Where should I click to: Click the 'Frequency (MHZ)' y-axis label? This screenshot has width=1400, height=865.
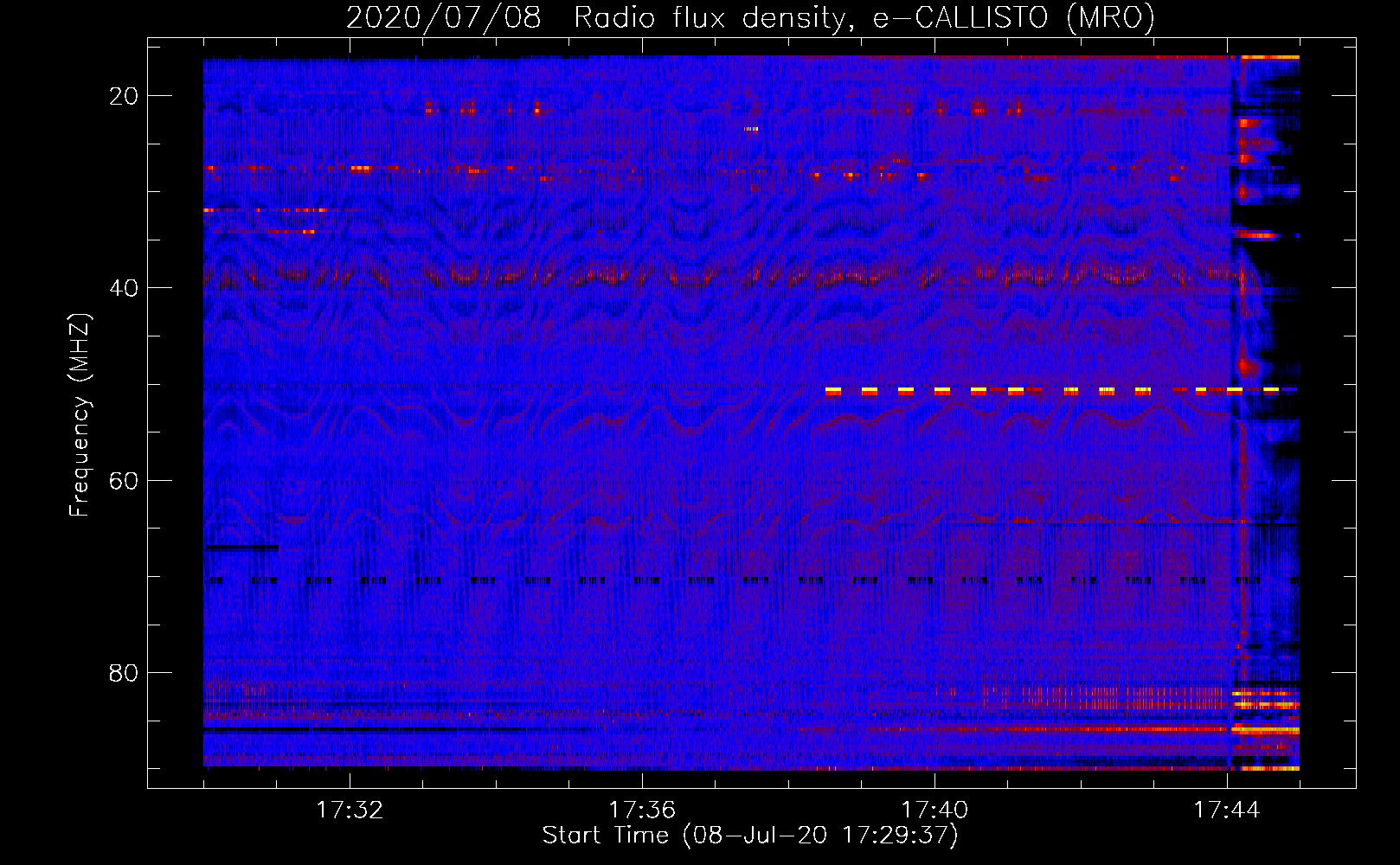point(80,415)
